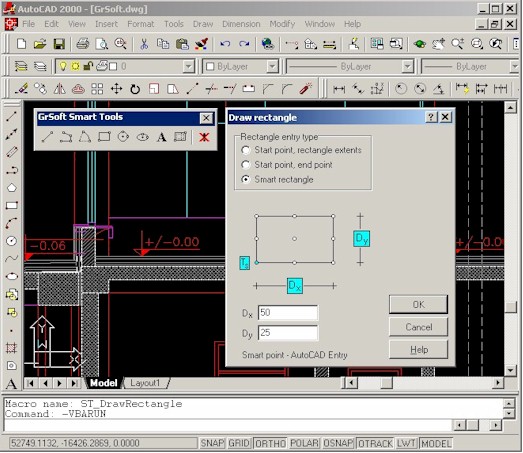The width and height of the screenshot is (523, 453).
Task: Click the MODEL status bar button
Action: pos(436,443)
